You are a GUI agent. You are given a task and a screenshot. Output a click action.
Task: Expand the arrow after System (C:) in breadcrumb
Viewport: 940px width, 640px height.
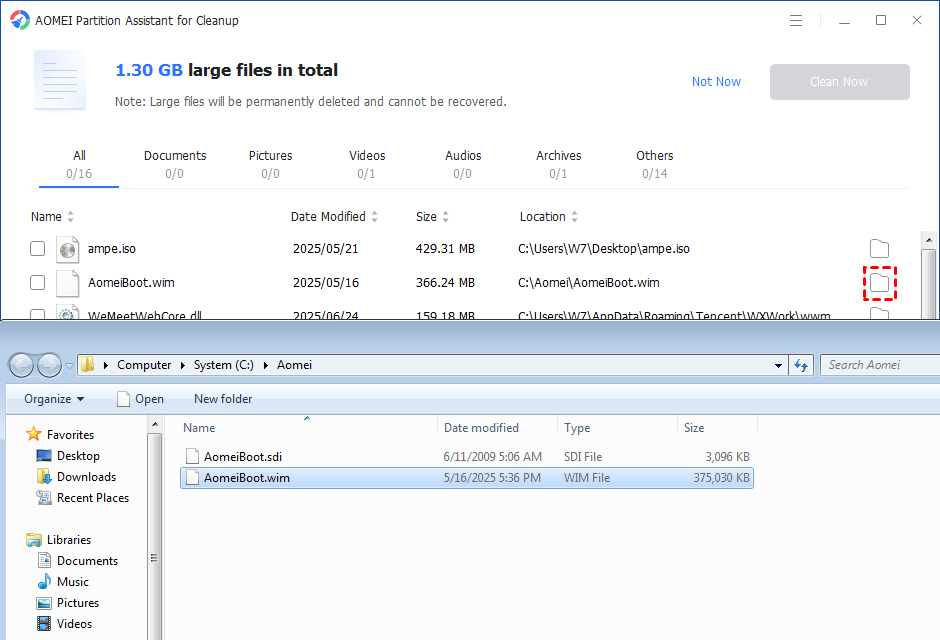266,365
